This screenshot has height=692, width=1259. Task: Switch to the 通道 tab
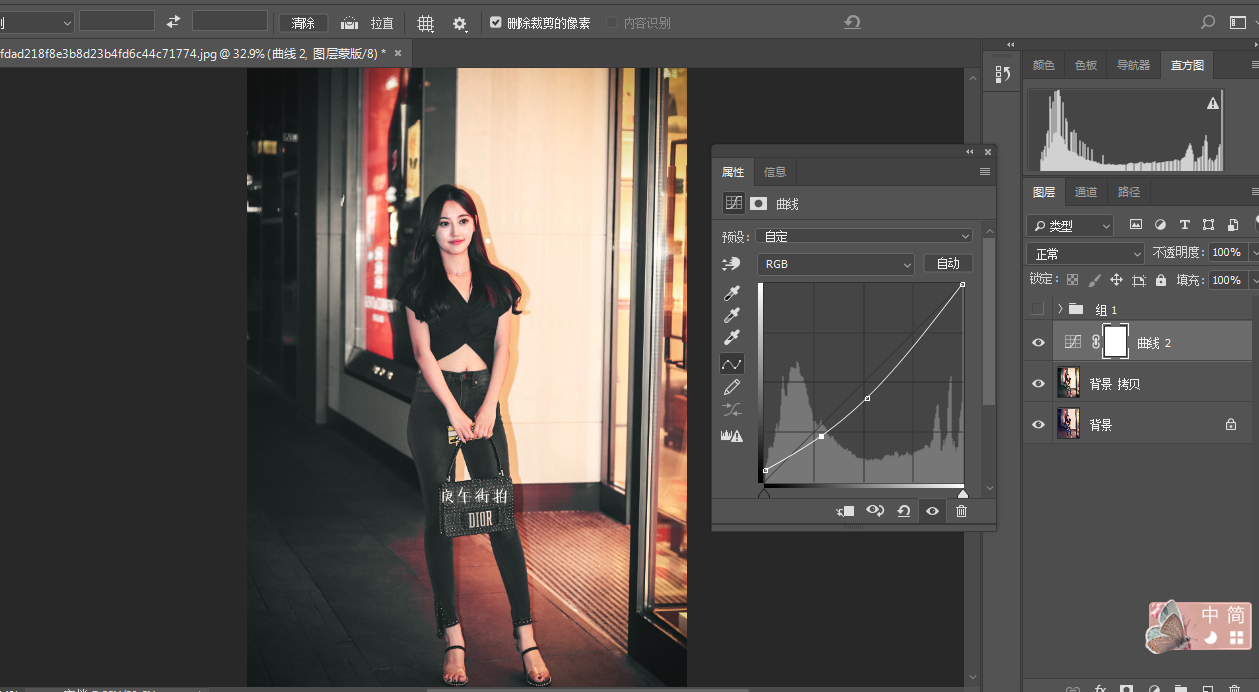click(1086, 192)
